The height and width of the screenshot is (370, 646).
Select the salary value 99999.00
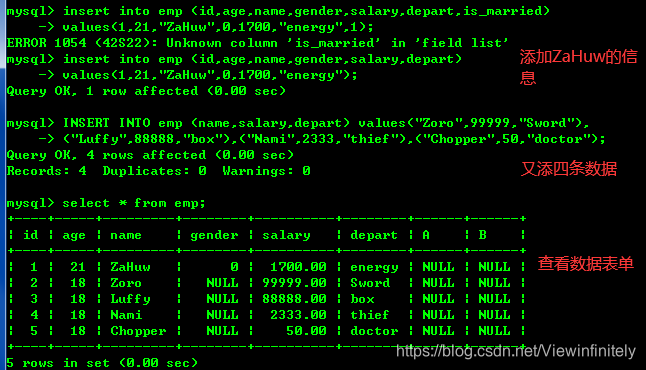[x=295, y=283]
